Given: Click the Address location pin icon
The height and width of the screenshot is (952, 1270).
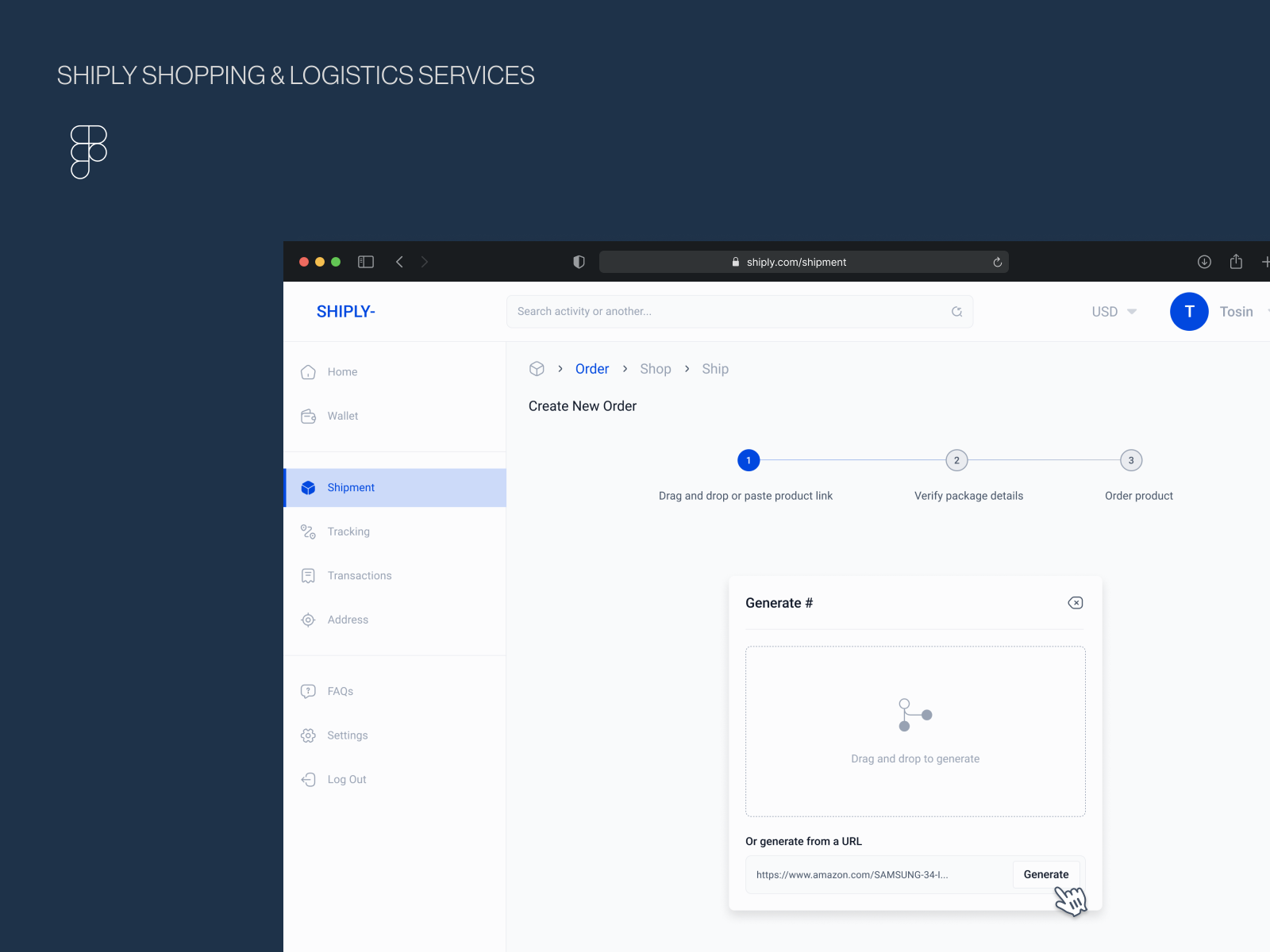Looking at the screenshot, I should coord(308,620).
